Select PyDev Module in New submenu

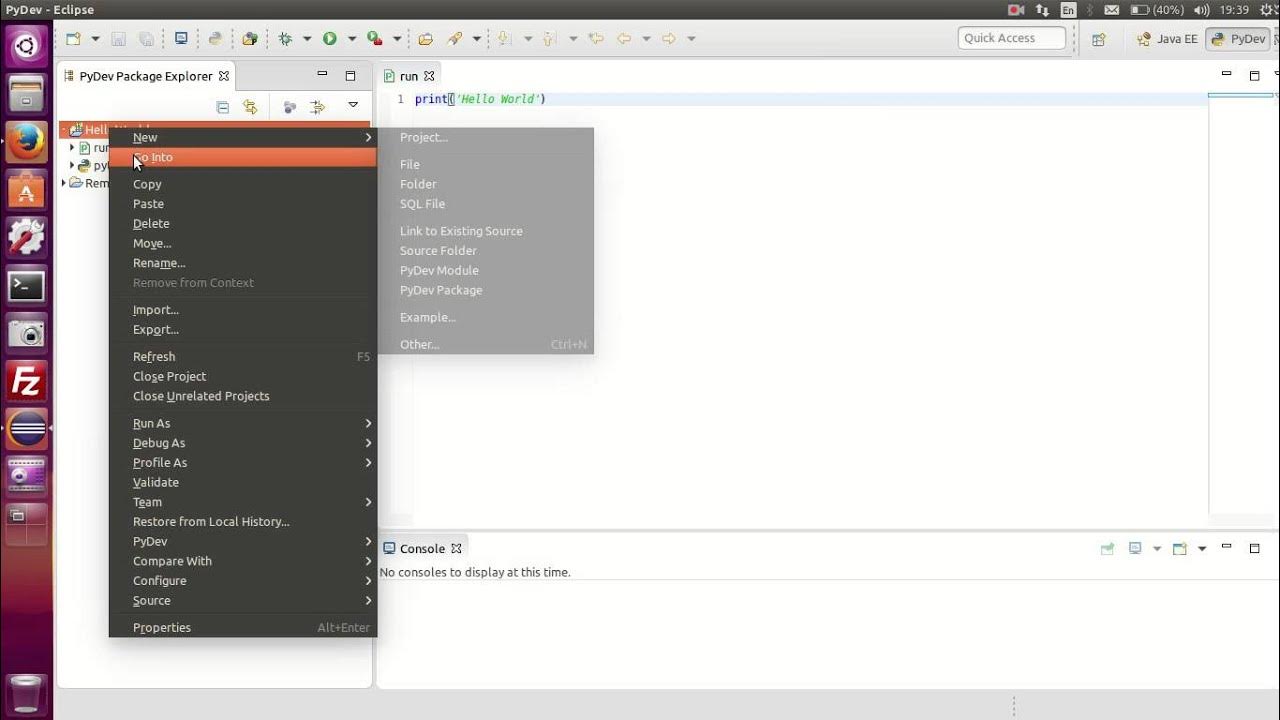[486, 271]
